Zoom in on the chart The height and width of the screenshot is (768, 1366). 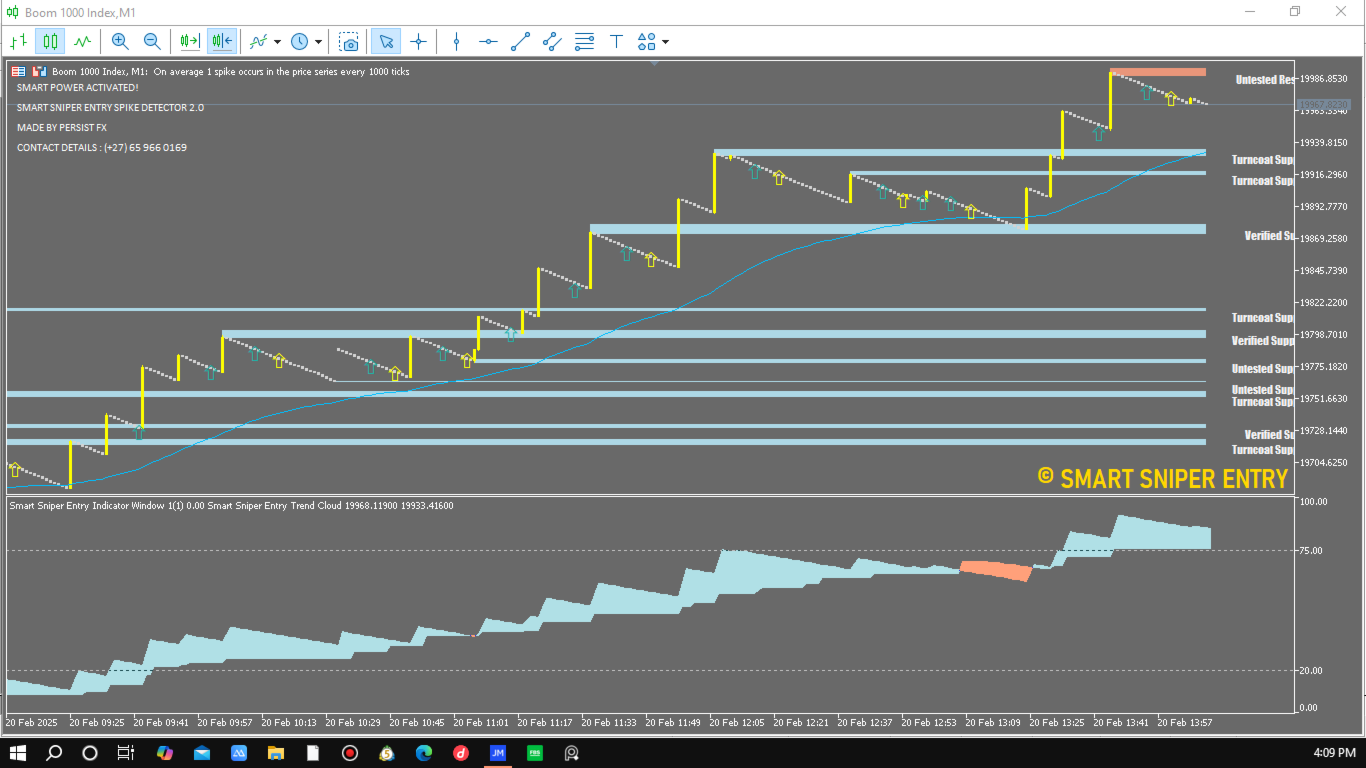click(x=120, y=41)
